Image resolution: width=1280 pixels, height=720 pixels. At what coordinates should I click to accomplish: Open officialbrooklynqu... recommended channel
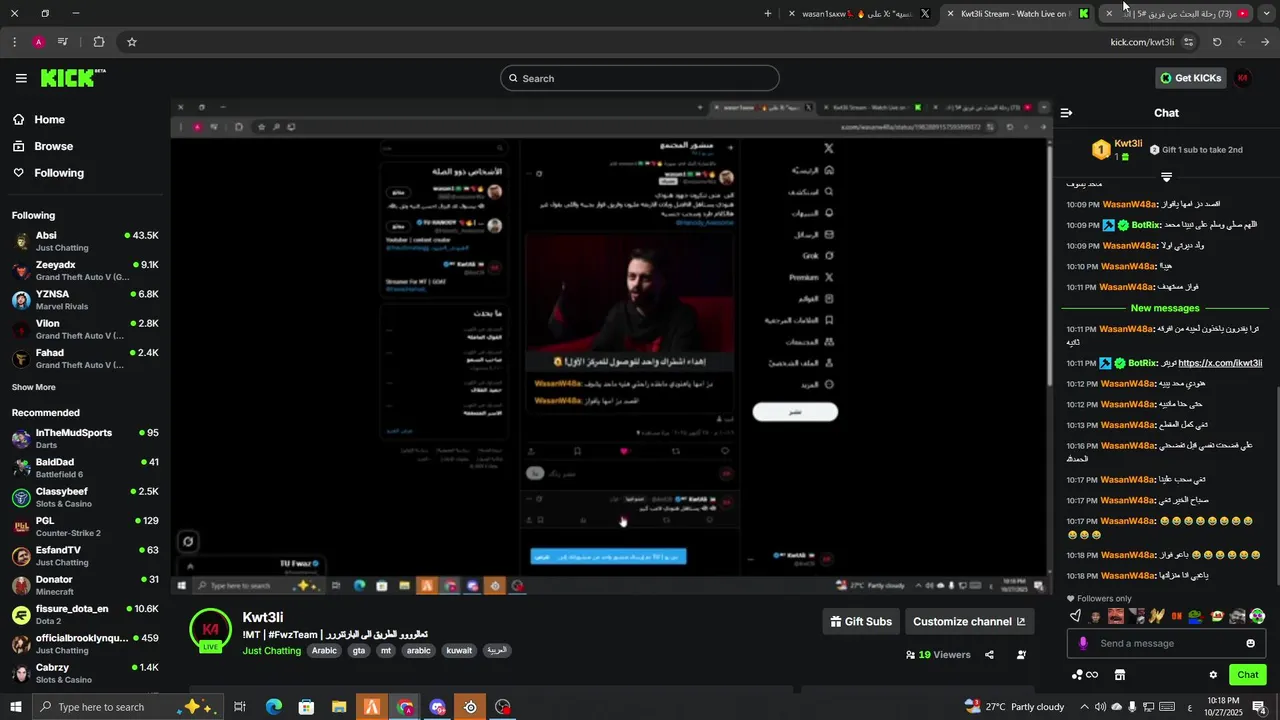[85, 643]
